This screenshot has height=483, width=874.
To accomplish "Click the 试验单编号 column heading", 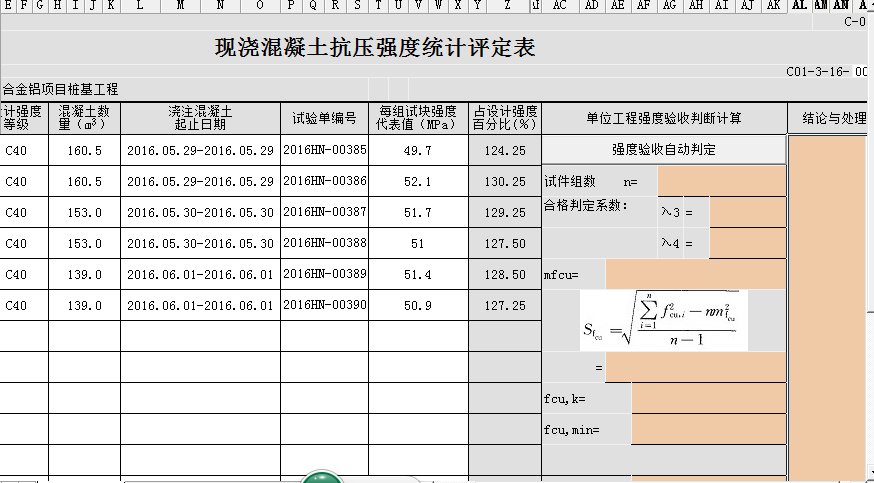I will tap(324, 118).
